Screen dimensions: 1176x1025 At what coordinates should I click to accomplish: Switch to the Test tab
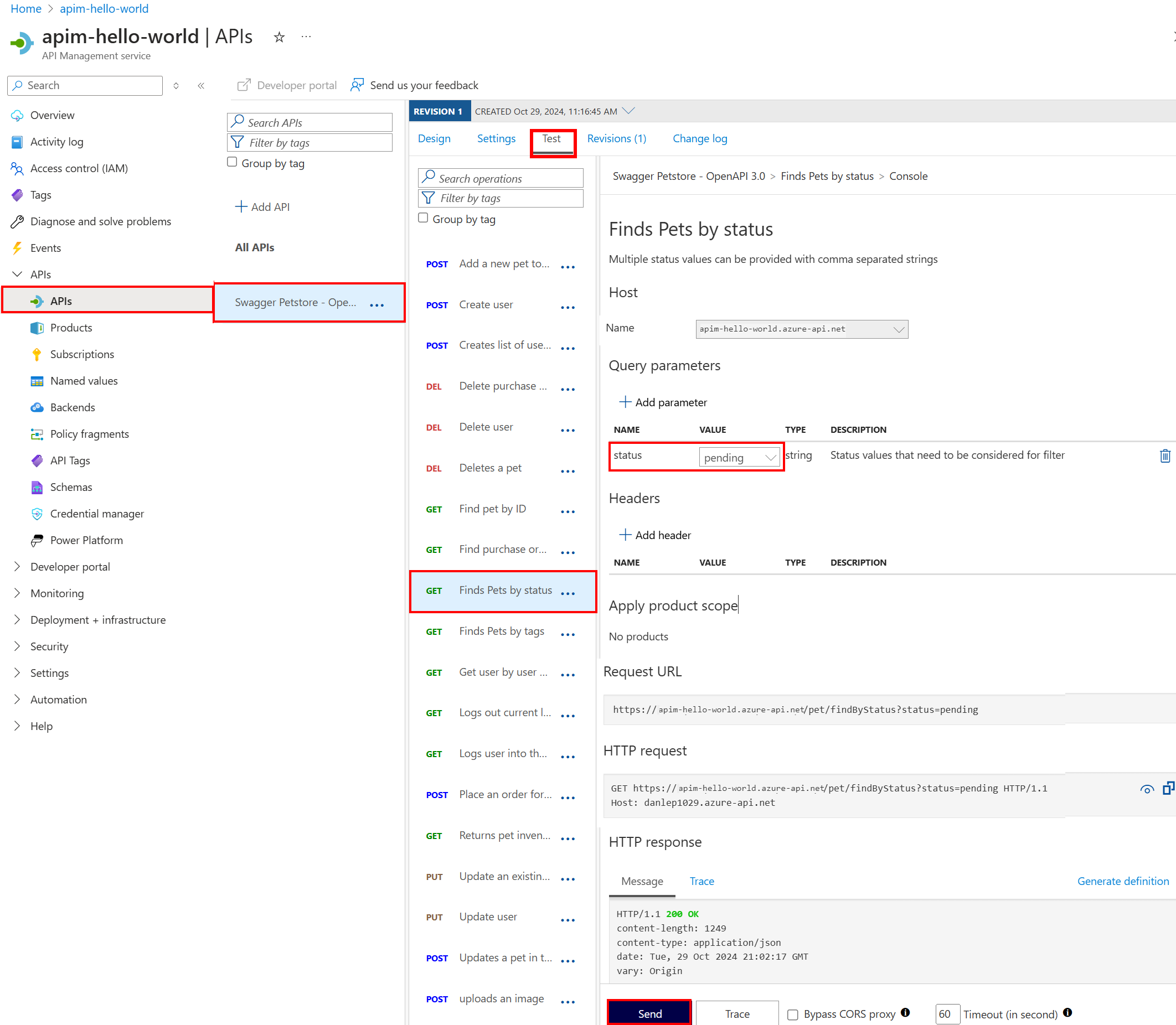tap(551, 138)
